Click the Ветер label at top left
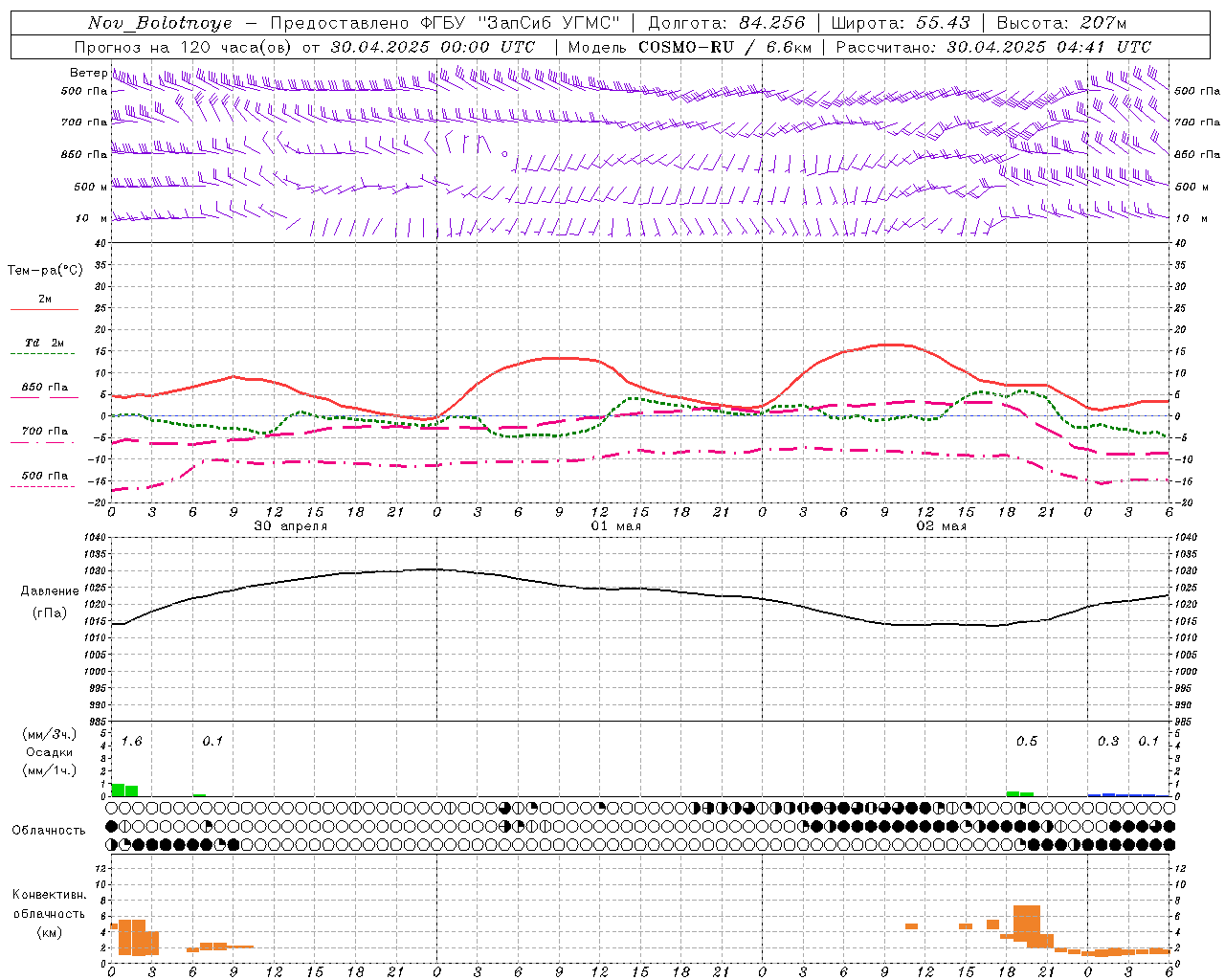The image size is (1225, 980). (88, 73)
